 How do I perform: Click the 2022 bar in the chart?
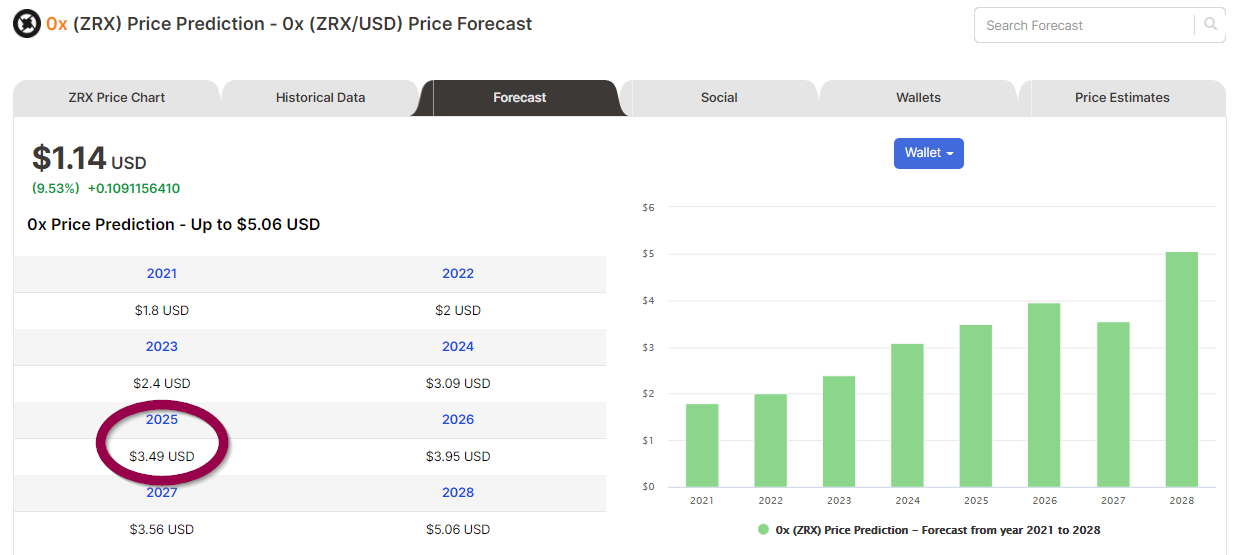pos(770,440)
